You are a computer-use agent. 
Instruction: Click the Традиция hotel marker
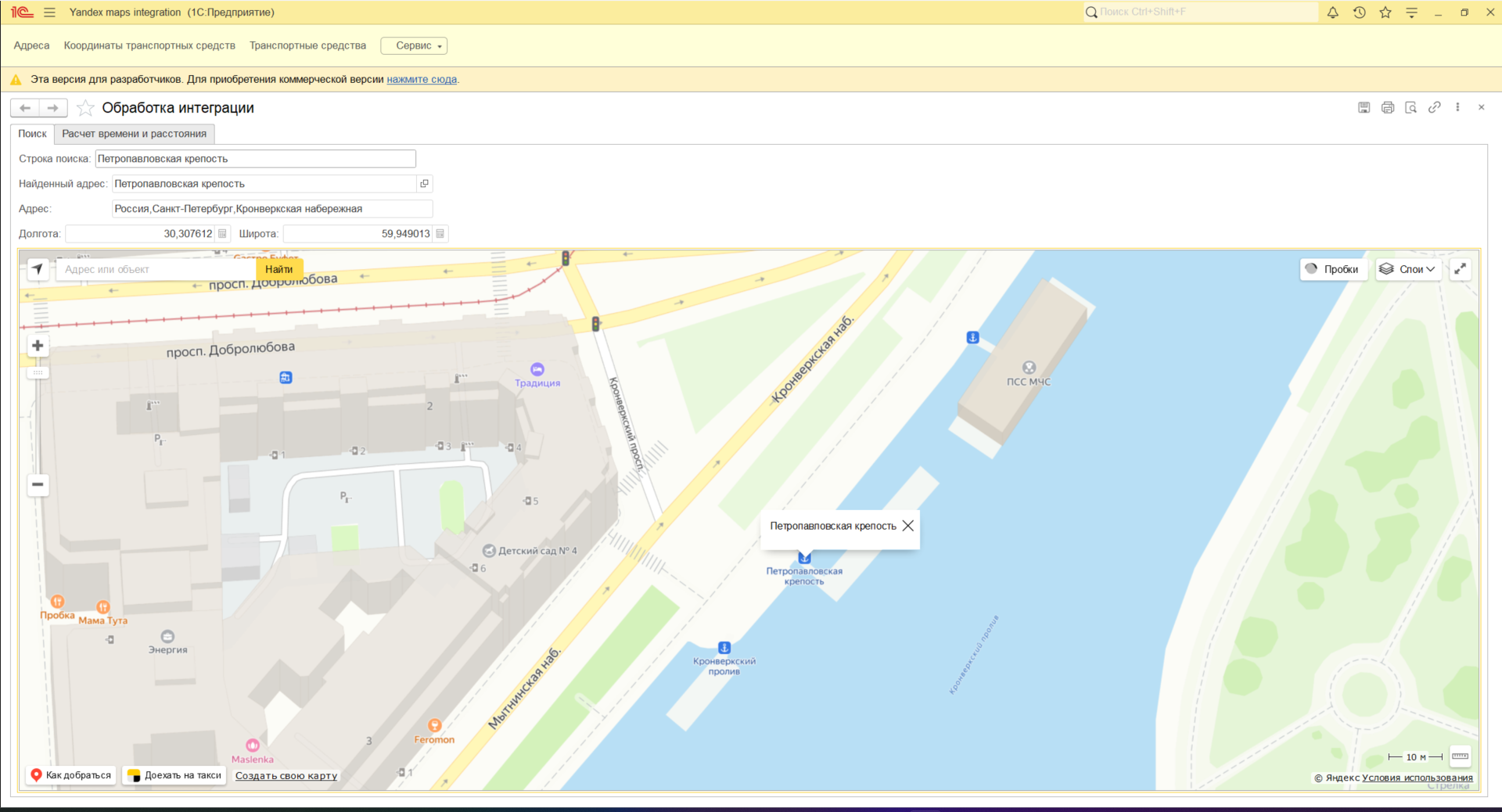537,369
